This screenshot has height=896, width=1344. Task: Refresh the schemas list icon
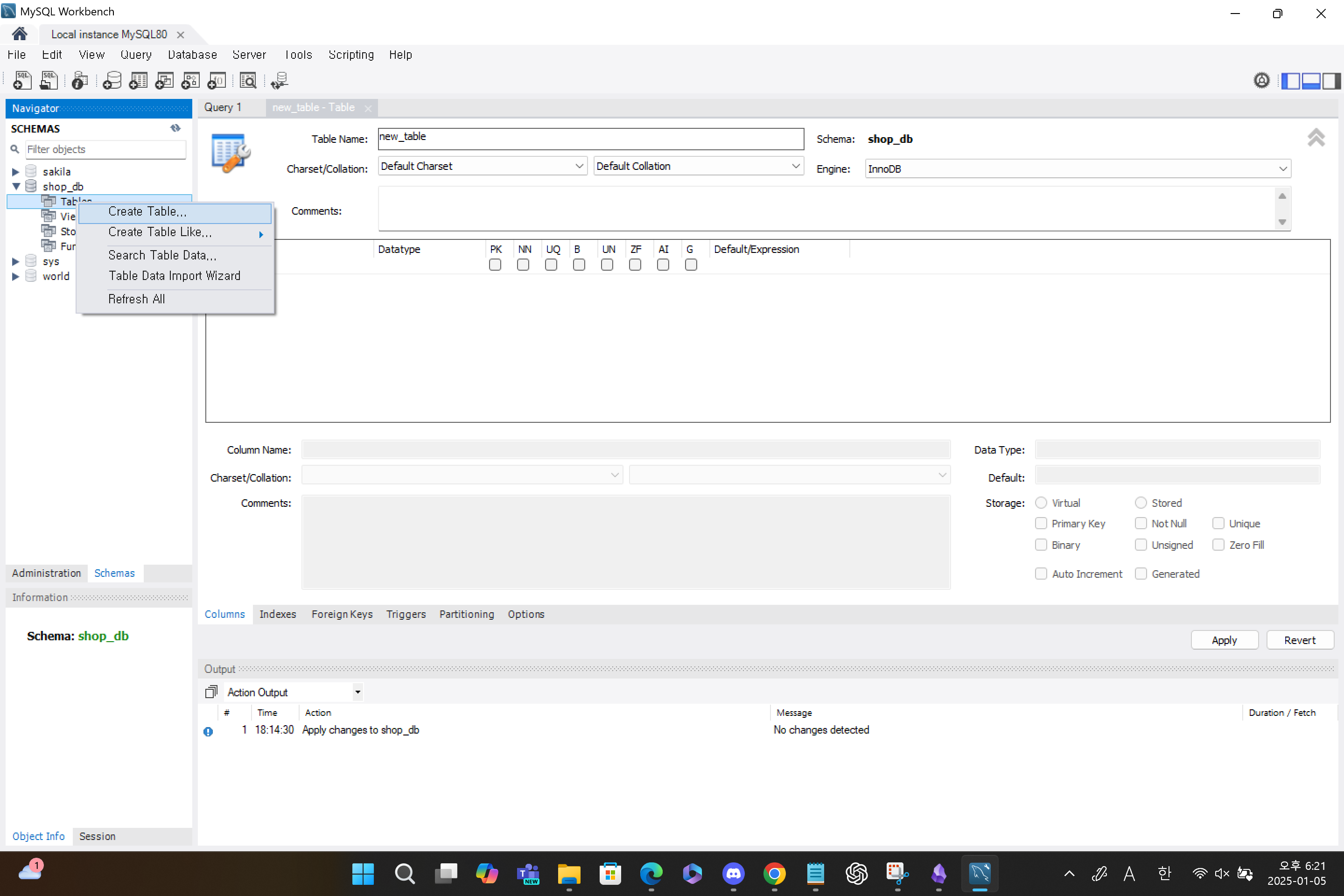pyautogui.click(x=175, y=128)
